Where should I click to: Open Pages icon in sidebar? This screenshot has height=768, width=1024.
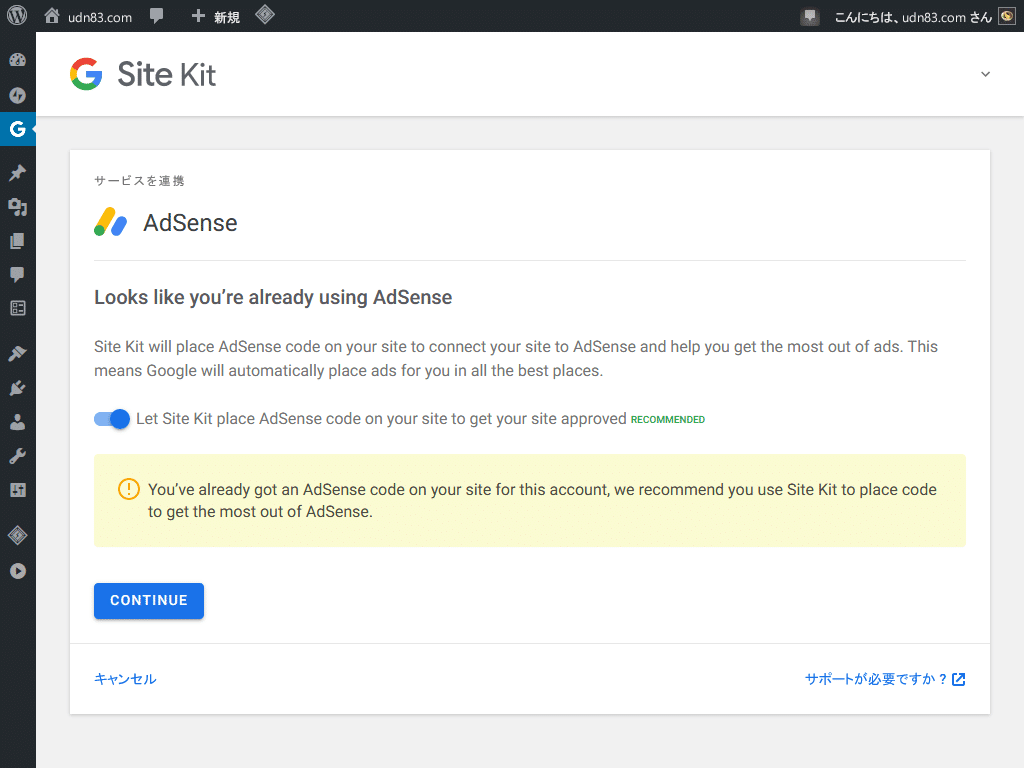pos(18,241)
